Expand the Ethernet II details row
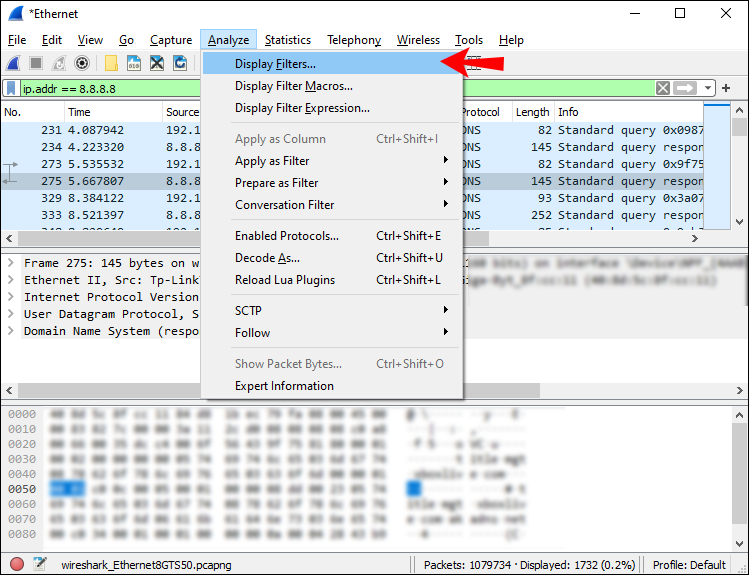Viewport: 749px width, 575px height. (x=11, y=280)
